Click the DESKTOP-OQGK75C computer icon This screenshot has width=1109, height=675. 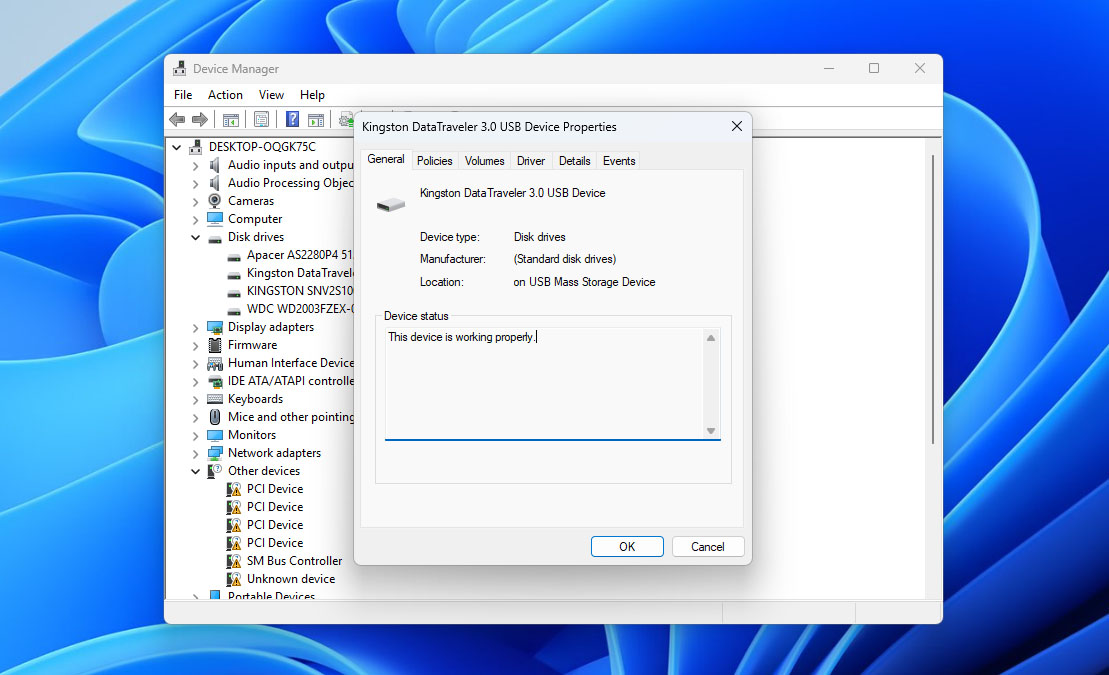tap(196, 147)
